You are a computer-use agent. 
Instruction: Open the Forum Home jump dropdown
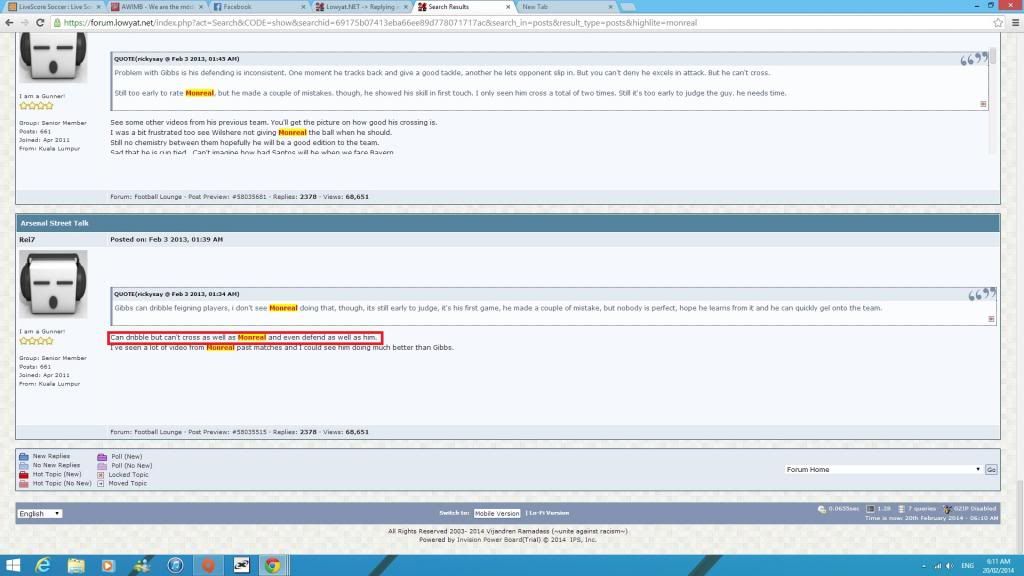882,469
